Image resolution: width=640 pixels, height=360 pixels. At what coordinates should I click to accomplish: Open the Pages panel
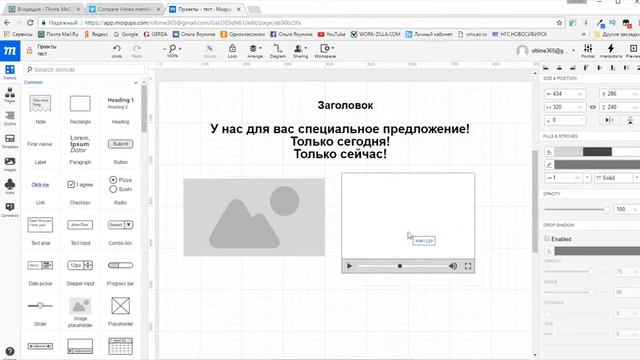point(10,95)
